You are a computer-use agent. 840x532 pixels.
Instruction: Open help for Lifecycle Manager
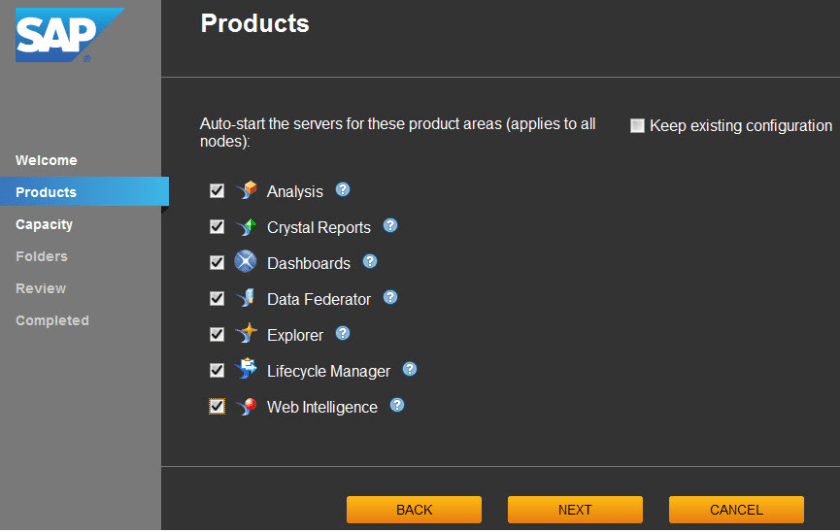[410, 369]
